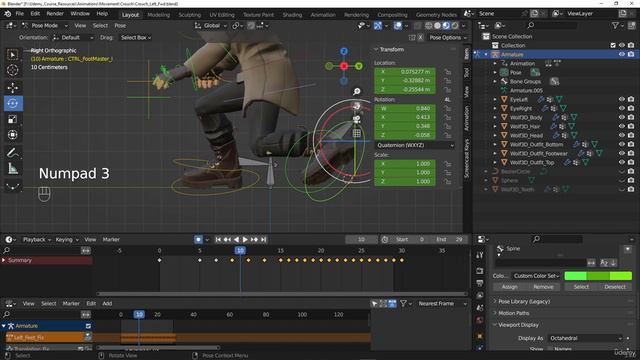Jump to the next keyframe

point(254,240)
